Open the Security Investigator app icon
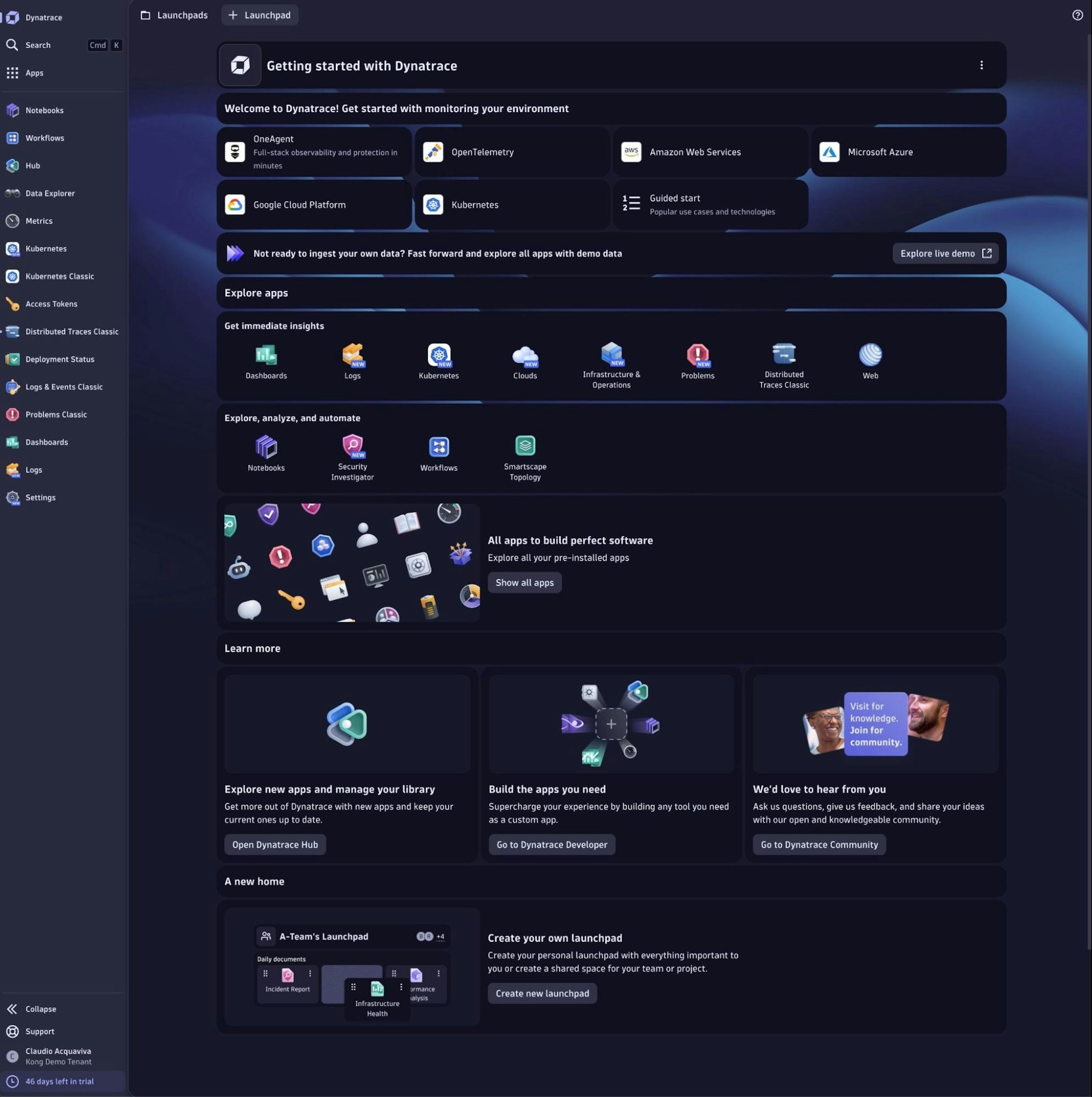This screenshot has width=1092, height=1097. [352, 446]
